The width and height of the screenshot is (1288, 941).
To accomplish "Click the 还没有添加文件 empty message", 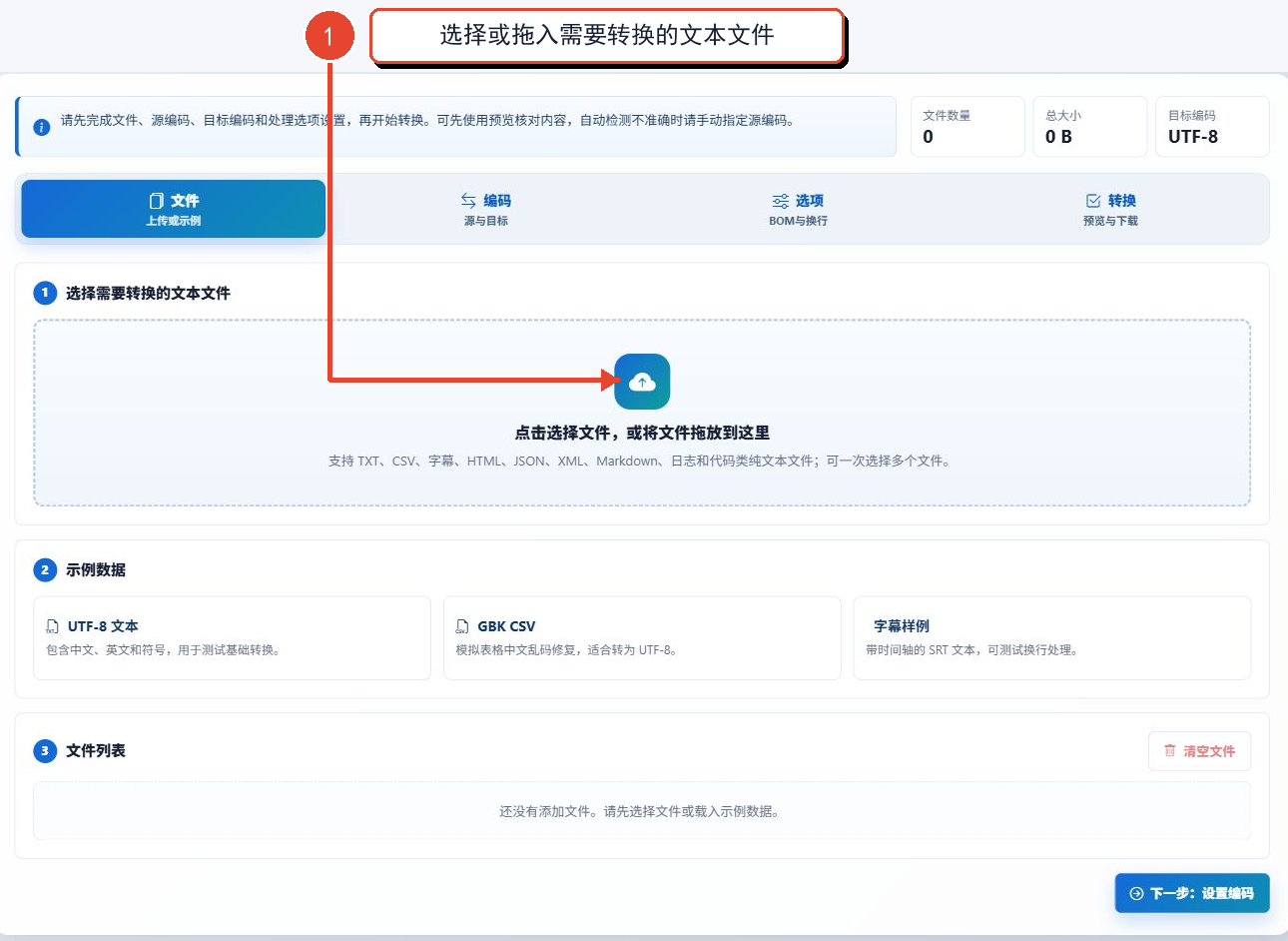I will coord(642,811).
